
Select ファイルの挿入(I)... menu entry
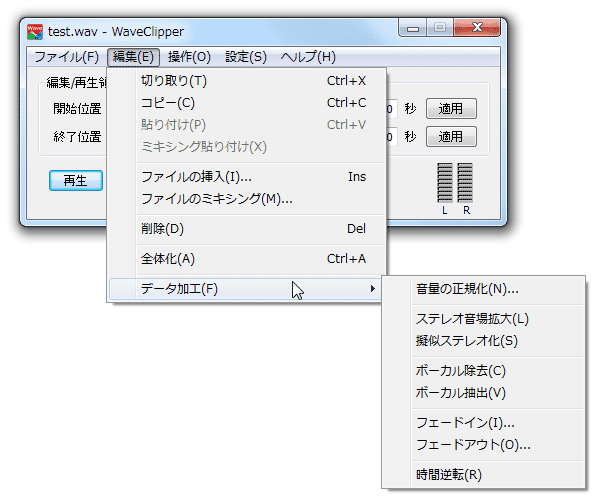click(x=247, y=177)
